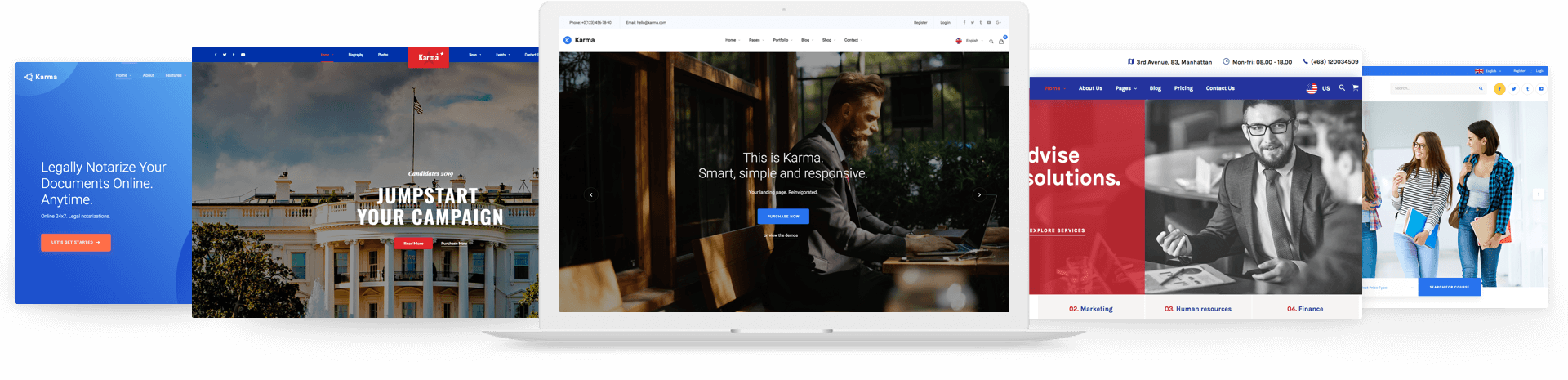Expand News menu on campaign site
The width and height of the screenshot is (1568, 380).
(474, 55)
